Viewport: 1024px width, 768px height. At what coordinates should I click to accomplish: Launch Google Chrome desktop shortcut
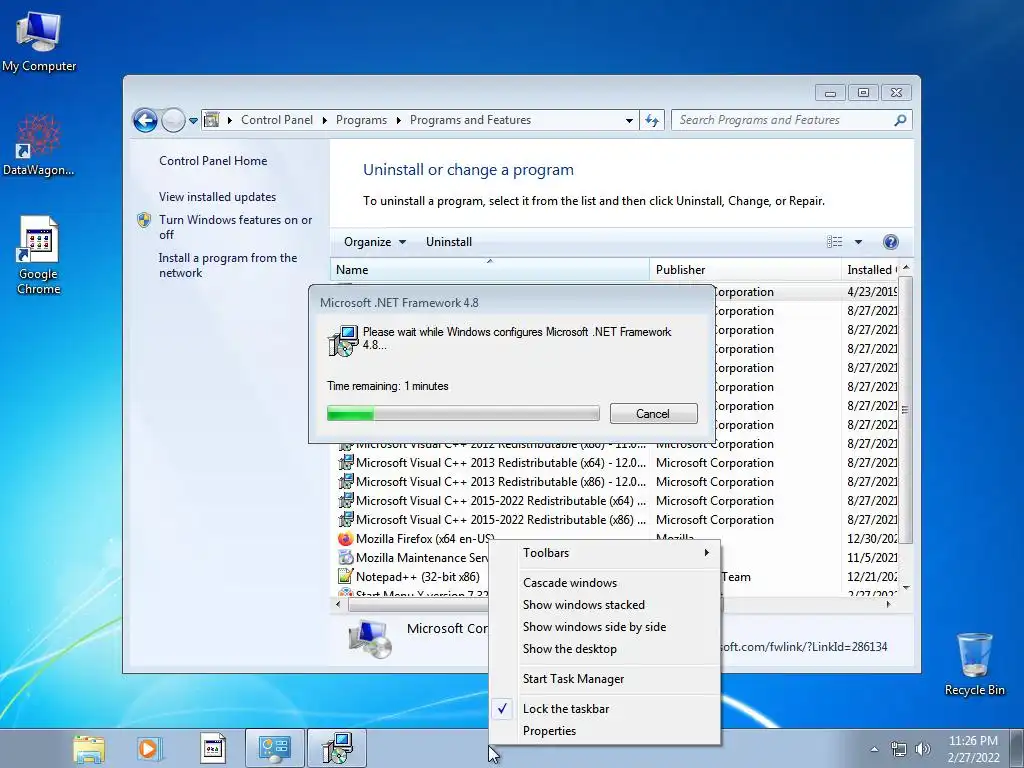[39, 255]
